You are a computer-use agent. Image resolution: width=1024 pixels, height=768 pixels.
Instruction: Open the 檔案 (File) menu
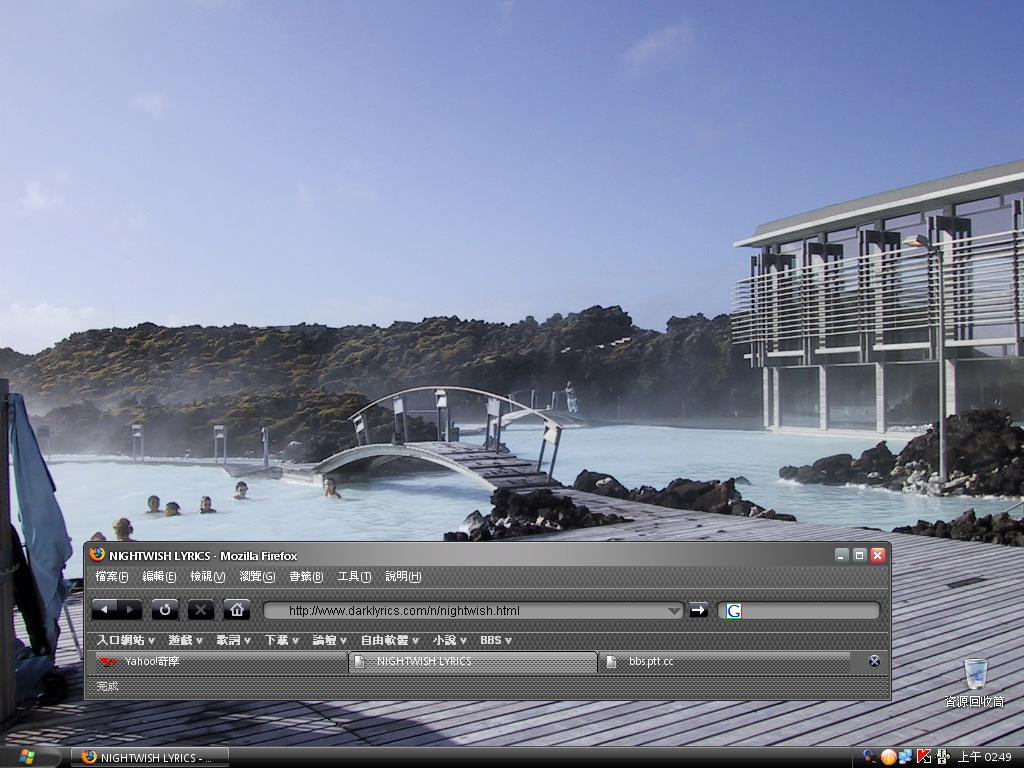[x=111, y=577]
